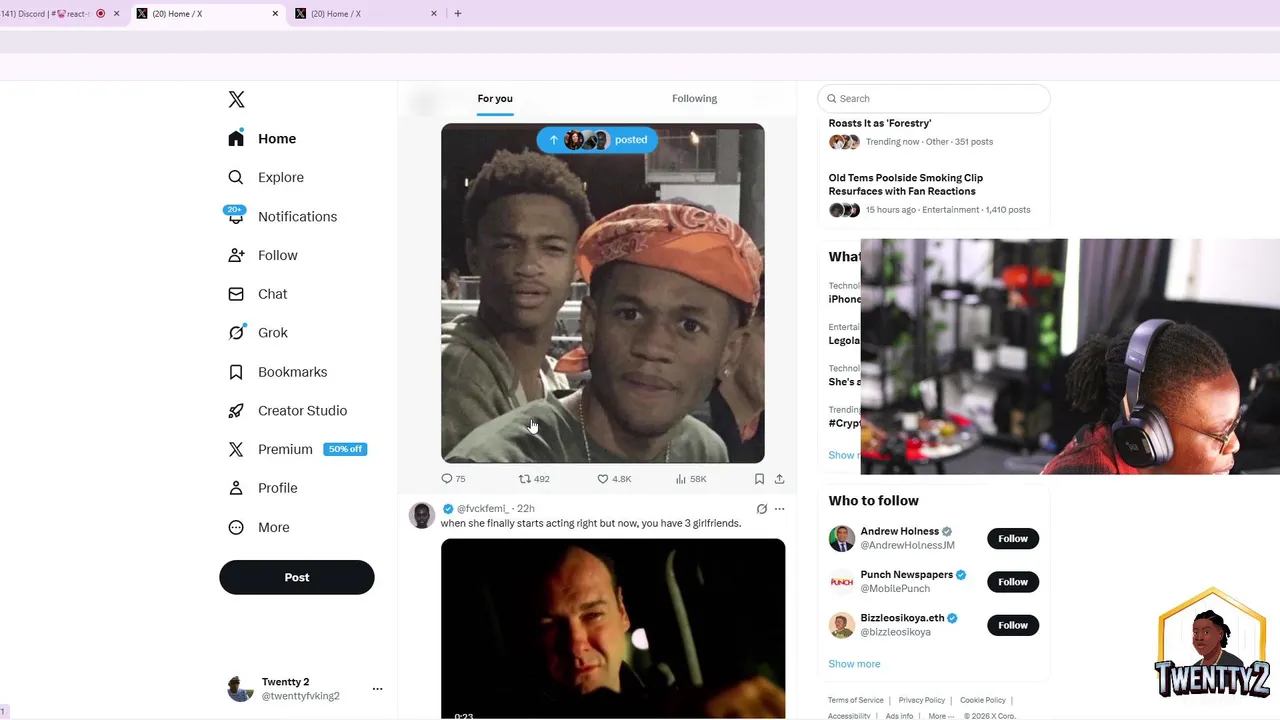
Task: Click the new posts pill
Action: click(x=597, y=140)
